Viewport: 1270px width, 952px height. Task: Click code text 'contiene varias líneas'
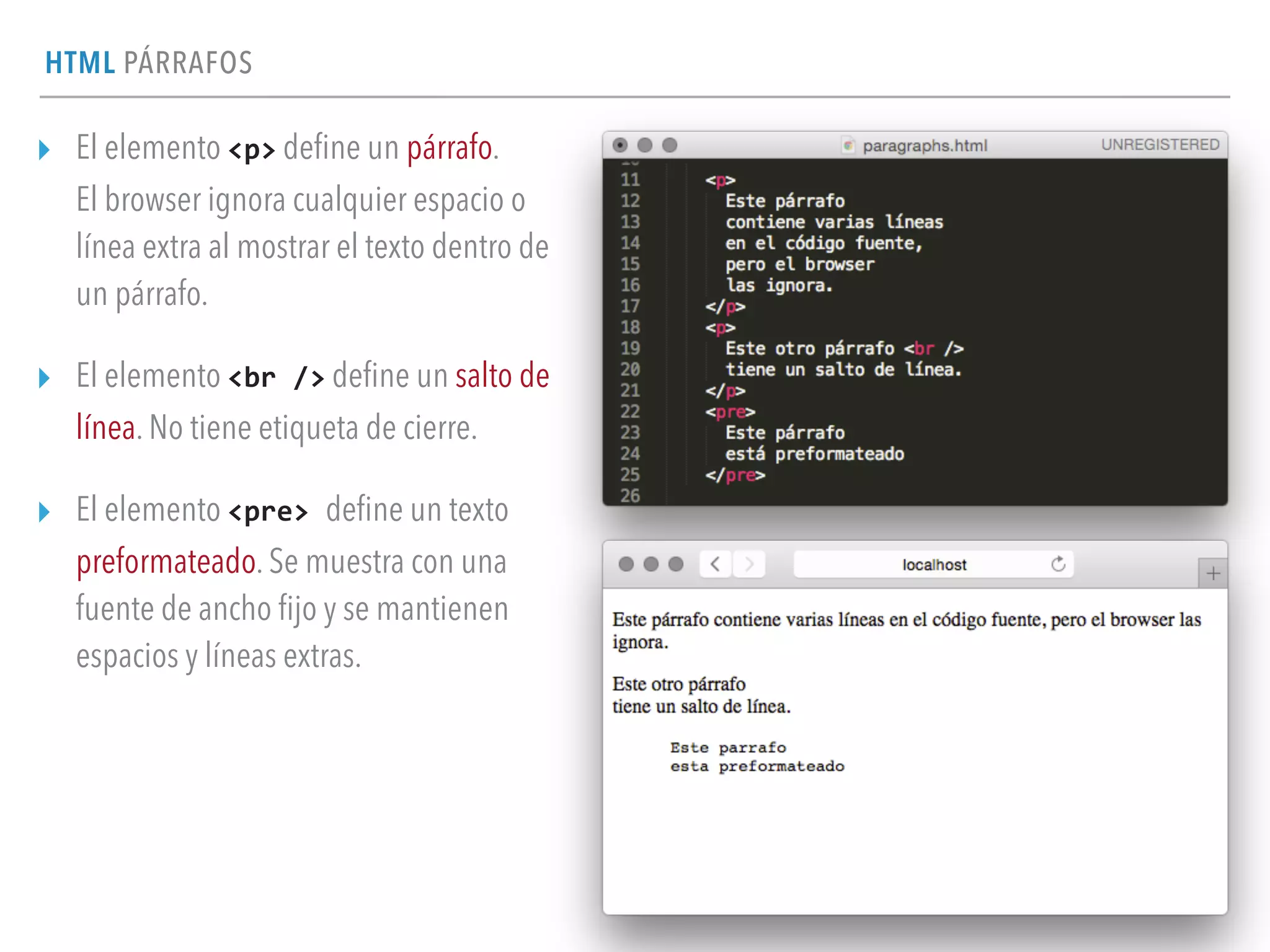tap(834, 222)
